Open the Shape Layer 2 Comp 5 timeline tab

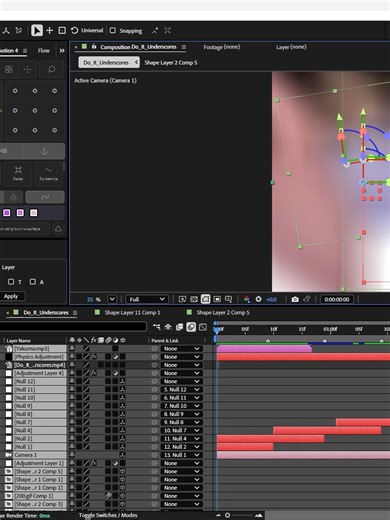tap(223, 312)
